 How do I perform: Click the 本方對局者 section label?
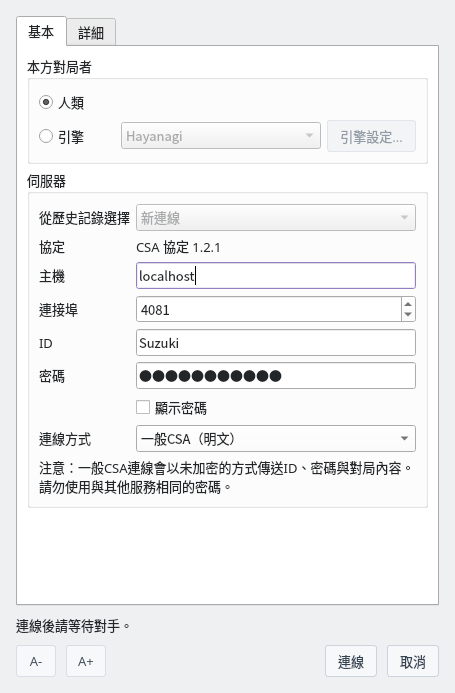point(59,67)
